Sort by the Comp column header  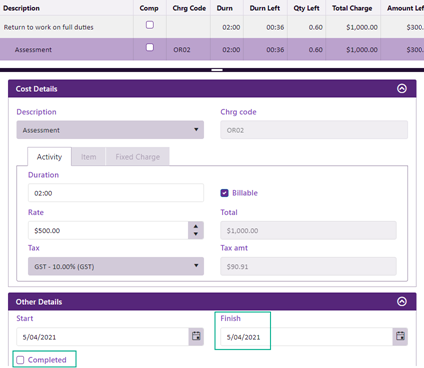tap(149, 8)
